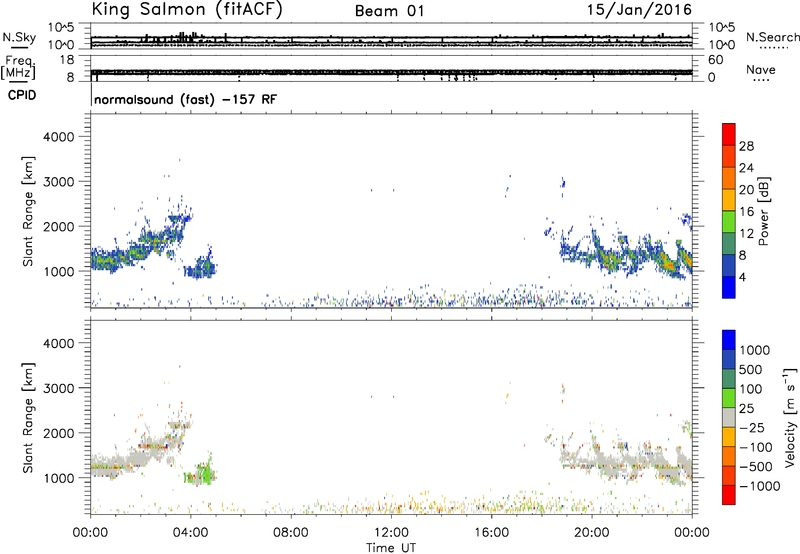
Task: Click the "10^5" tick beside N.Search legend
Action: coord(722,28)
